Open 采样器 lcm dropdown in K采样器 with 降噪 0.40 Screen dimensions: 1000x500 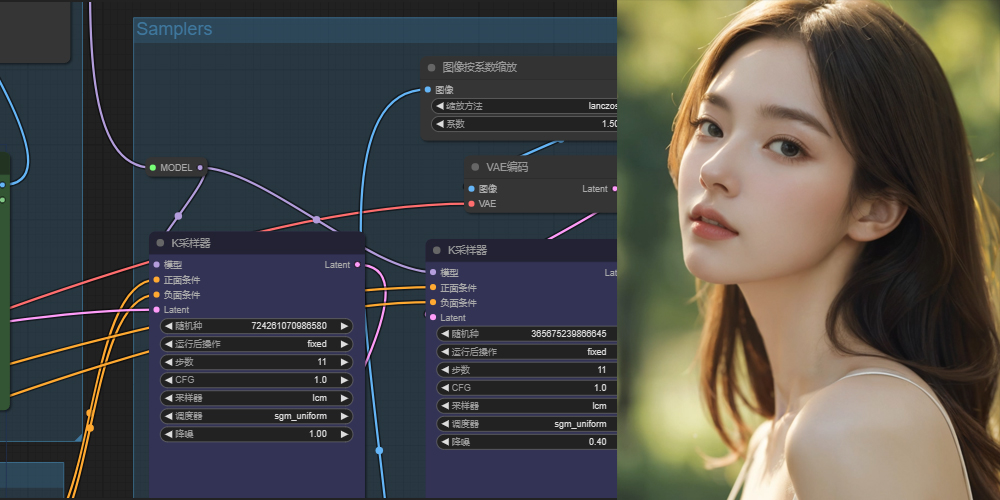click(527, 406)
